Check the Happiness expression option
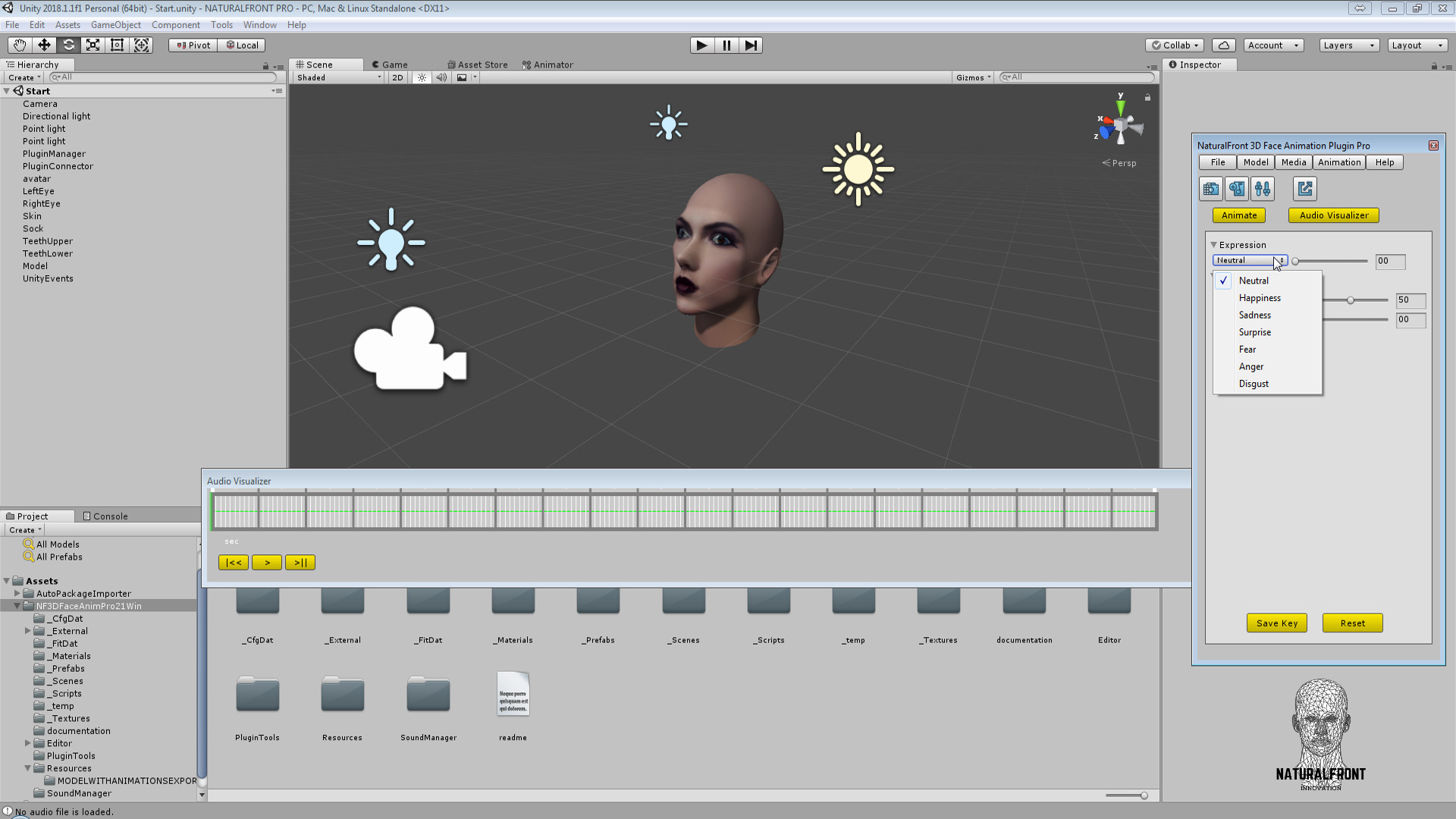Image resolution: width=1456 pixels, height=819 pixels. point(1259,298)
